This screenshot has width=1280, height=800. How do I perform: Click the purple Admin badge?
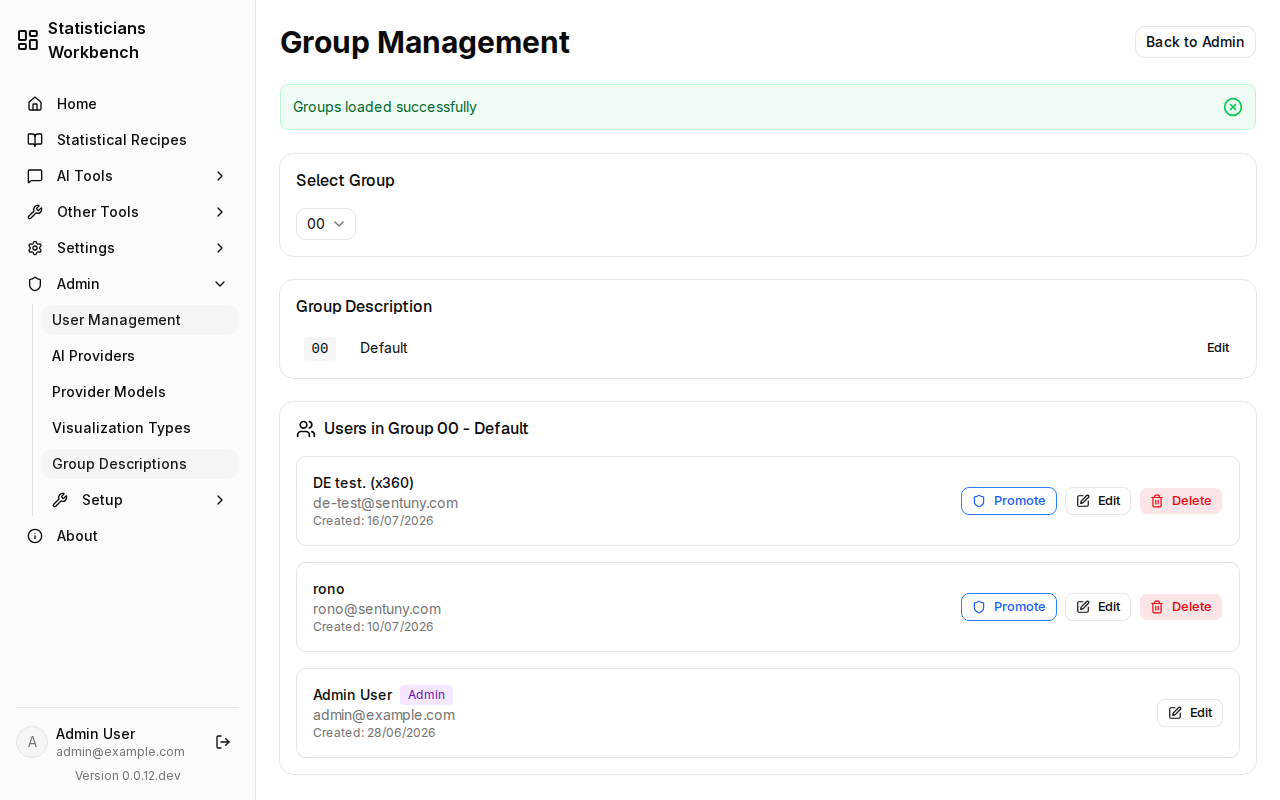[x=426, y=695]
